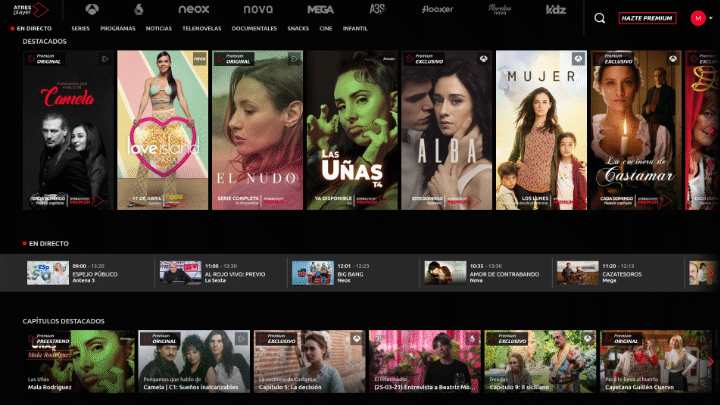Image resolution: width=720 pixels, height=405 pixels.
Task: Open the Neox channel logo
Action: click(x=194, y=9)
